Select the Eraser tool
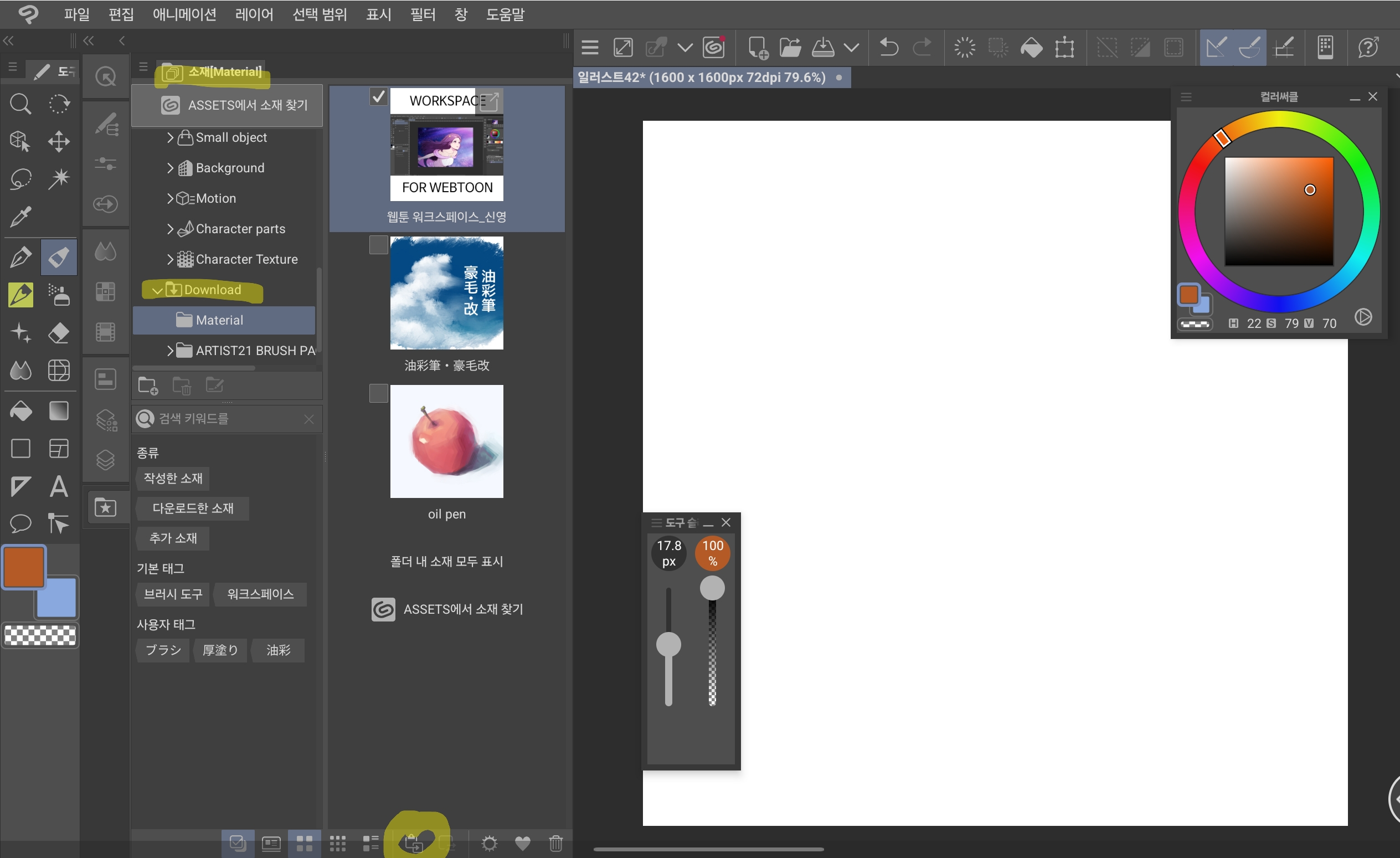 pos(59,332)
